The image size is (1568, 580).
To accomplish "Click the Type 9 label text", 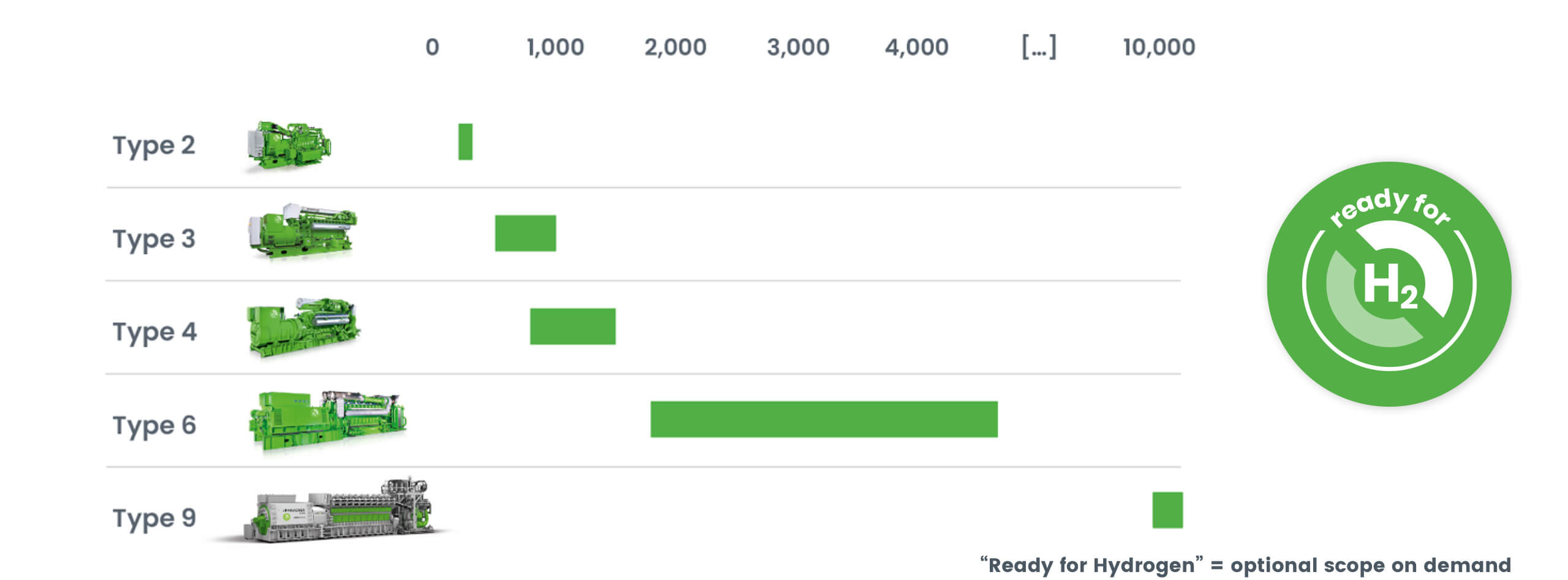I will 154,518.
